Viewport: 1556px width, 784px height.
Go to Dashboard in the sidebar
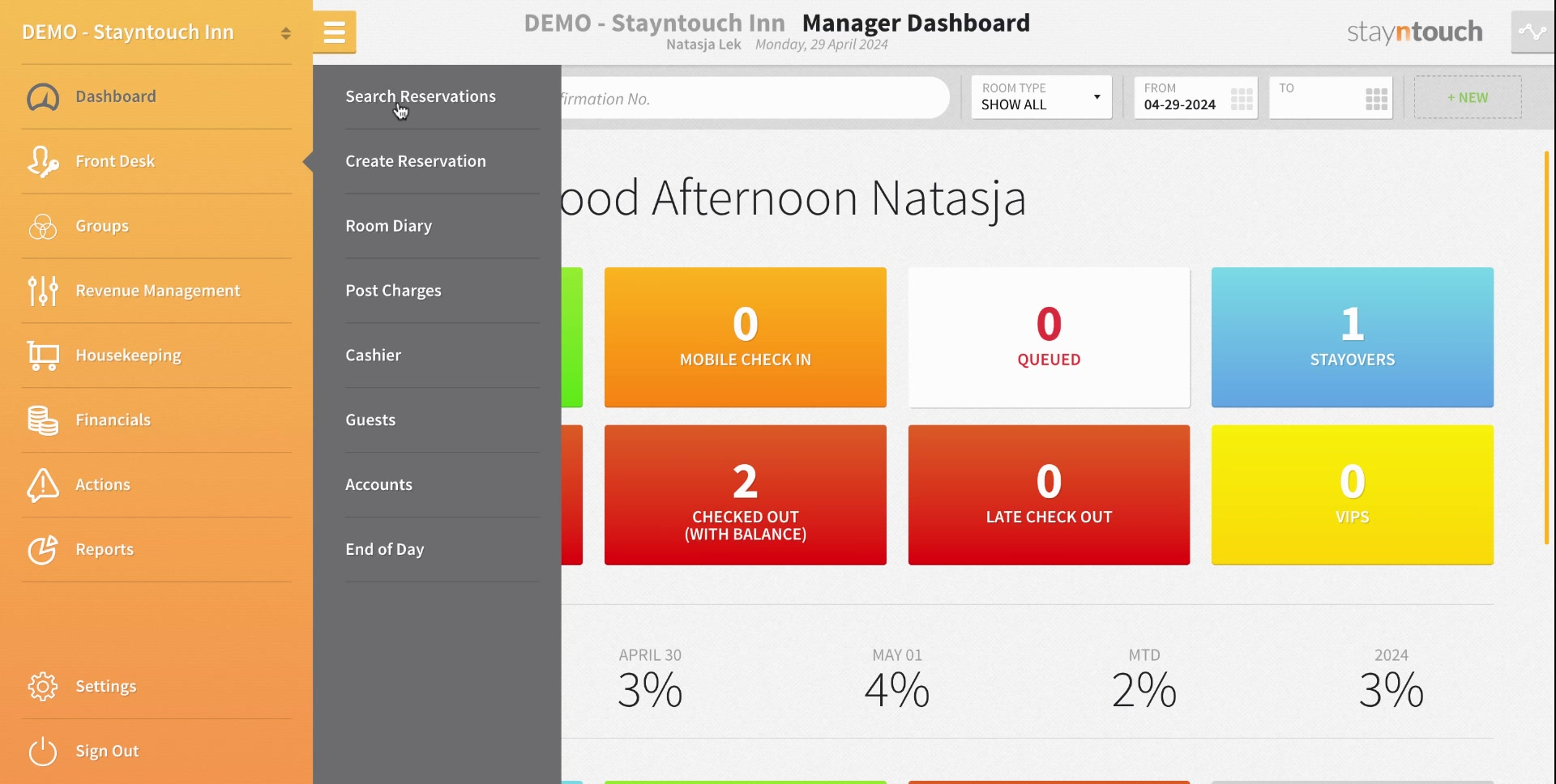[x=116, y=96]
